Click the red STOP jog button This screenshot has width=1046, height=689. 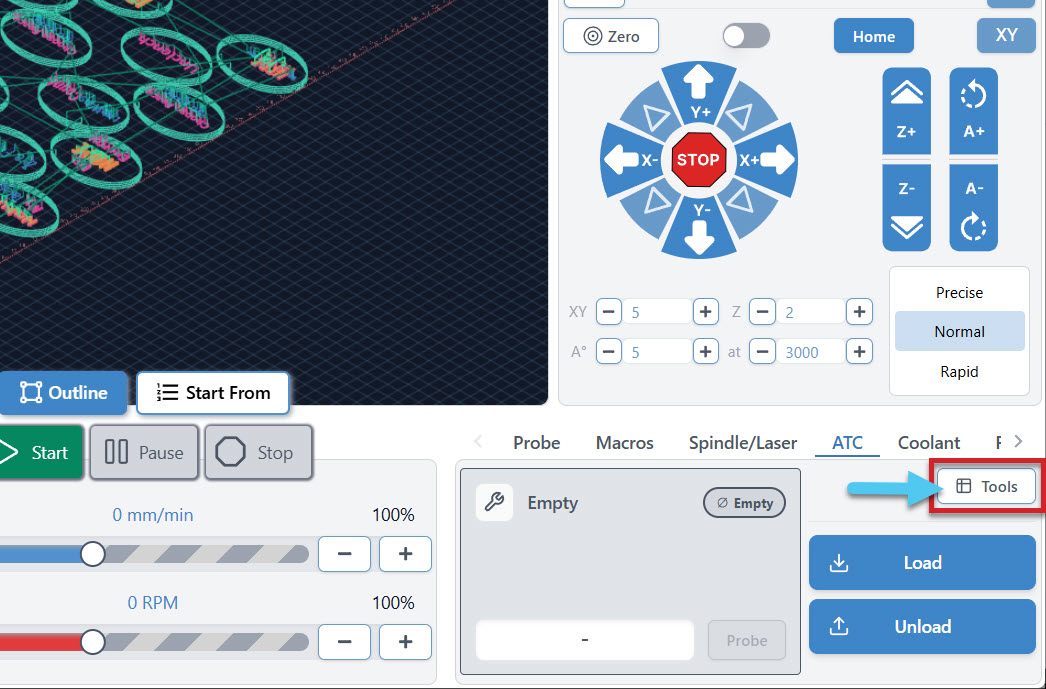point(698,160)
